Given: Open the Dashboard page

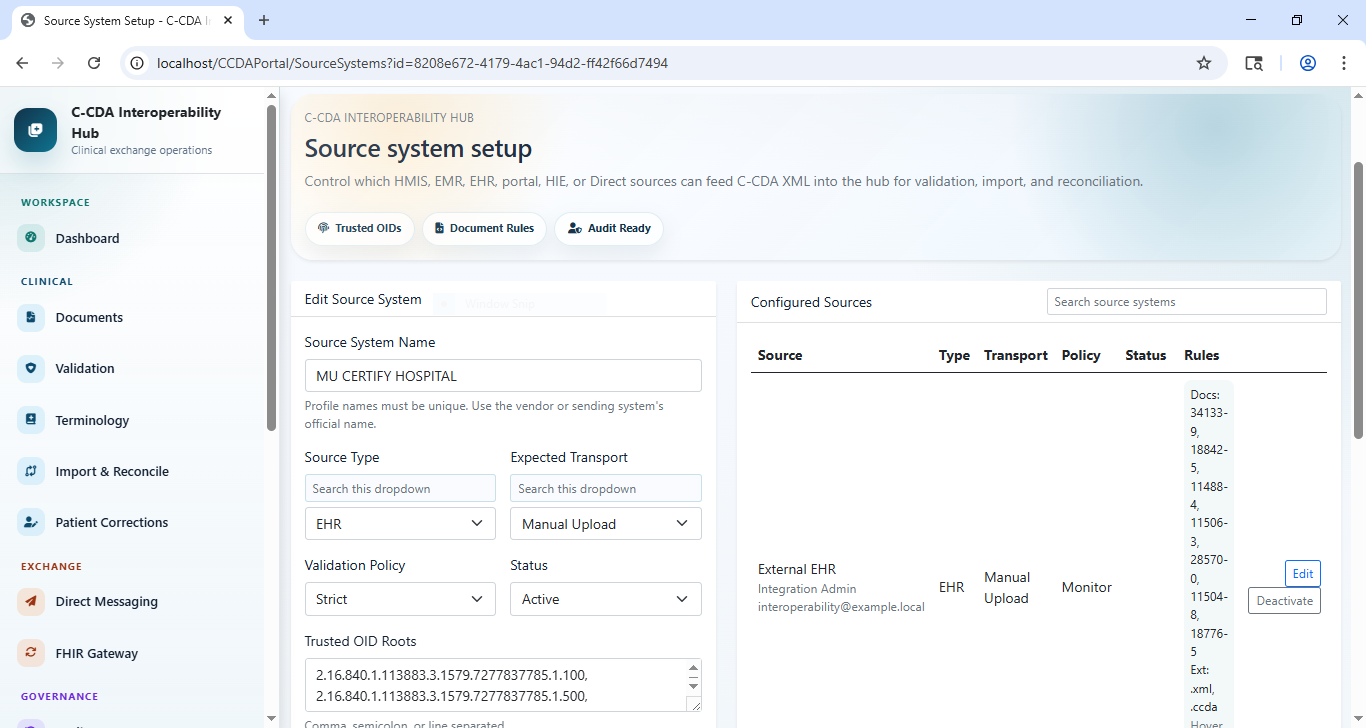Looking at the screenshot, I should (x=87, y=238).
